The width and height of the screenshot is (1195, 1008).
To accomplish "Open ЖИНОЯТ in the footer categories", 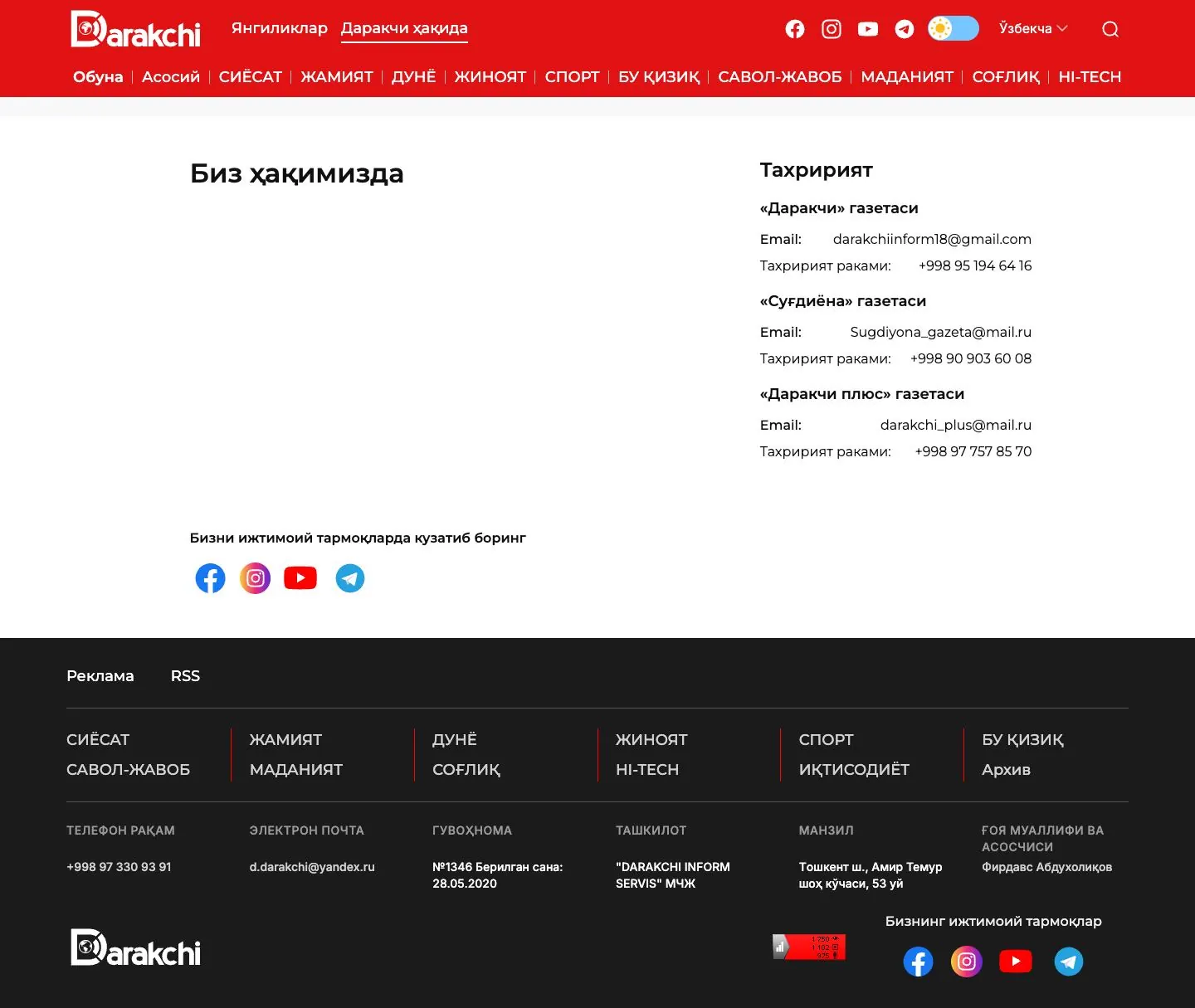I will pos(651,740).
